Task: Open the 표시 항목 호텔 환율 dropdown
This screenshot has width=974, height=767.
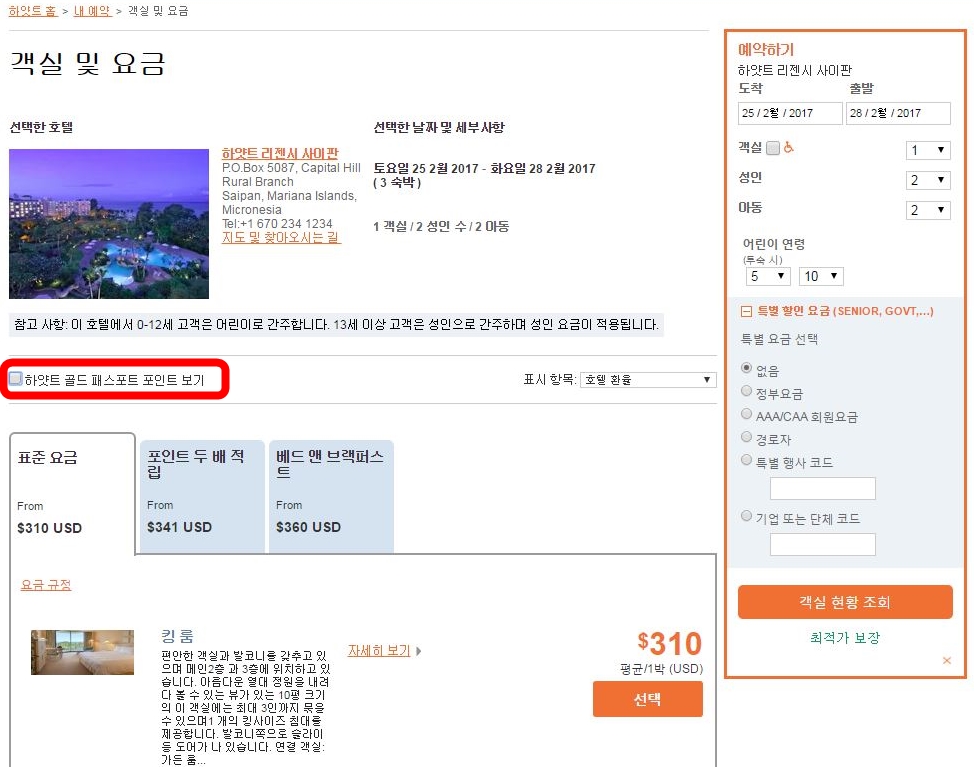Action: (648, 379)
